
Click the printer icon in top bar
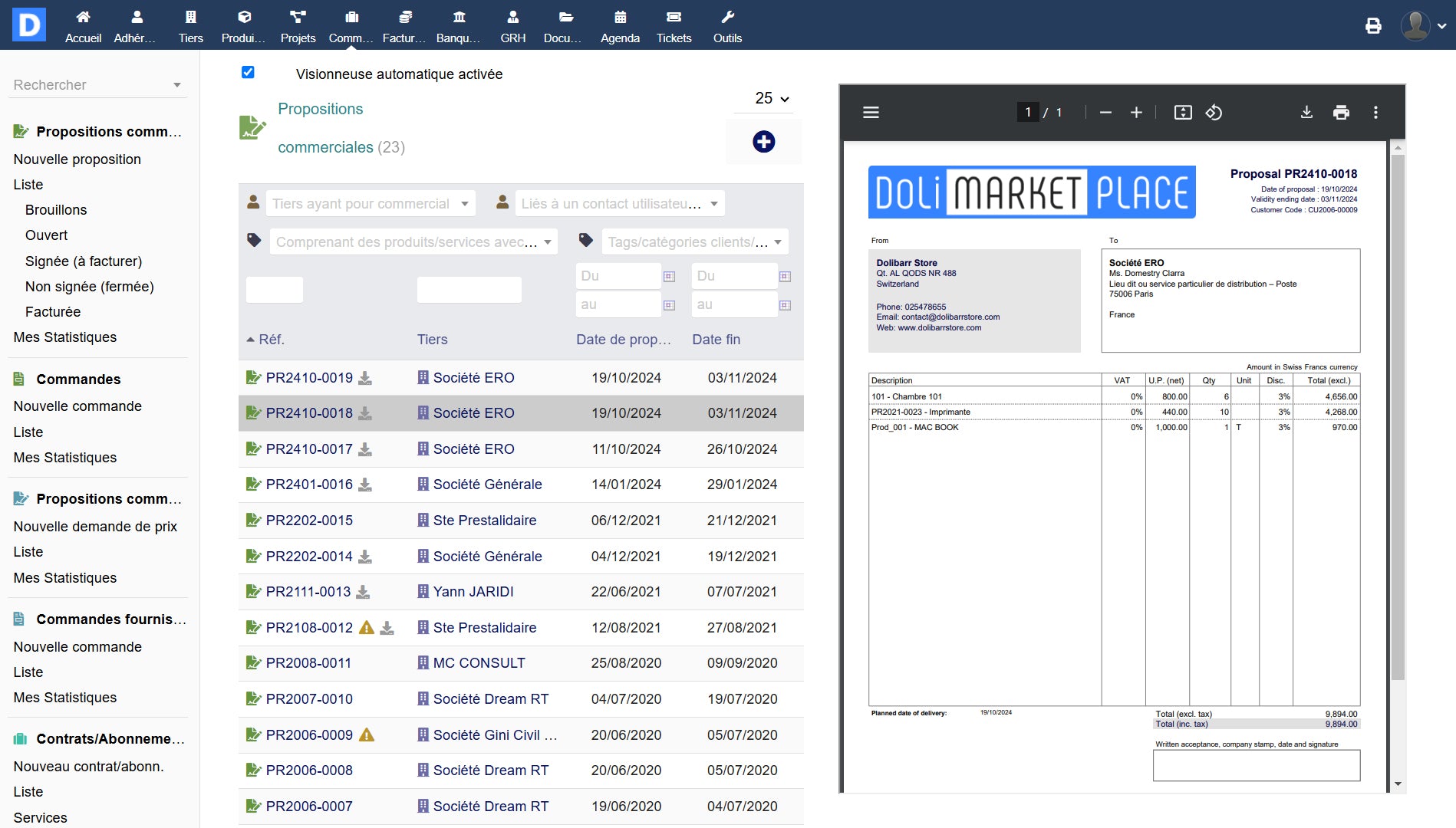tap(1373, 26)
